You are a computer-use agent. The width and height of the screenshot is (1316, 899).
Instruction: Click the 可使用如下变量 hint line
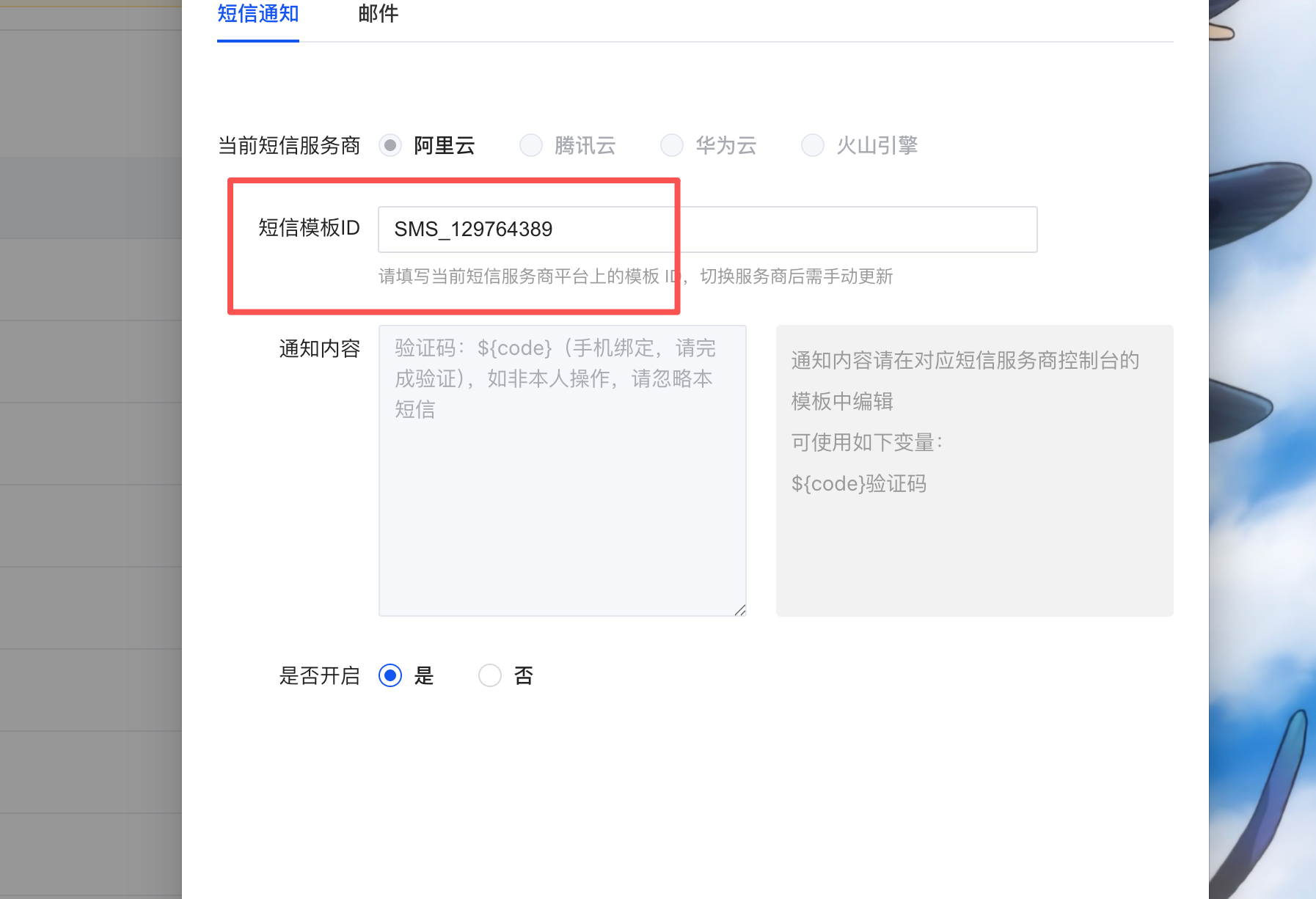click(x=867, y=443)
